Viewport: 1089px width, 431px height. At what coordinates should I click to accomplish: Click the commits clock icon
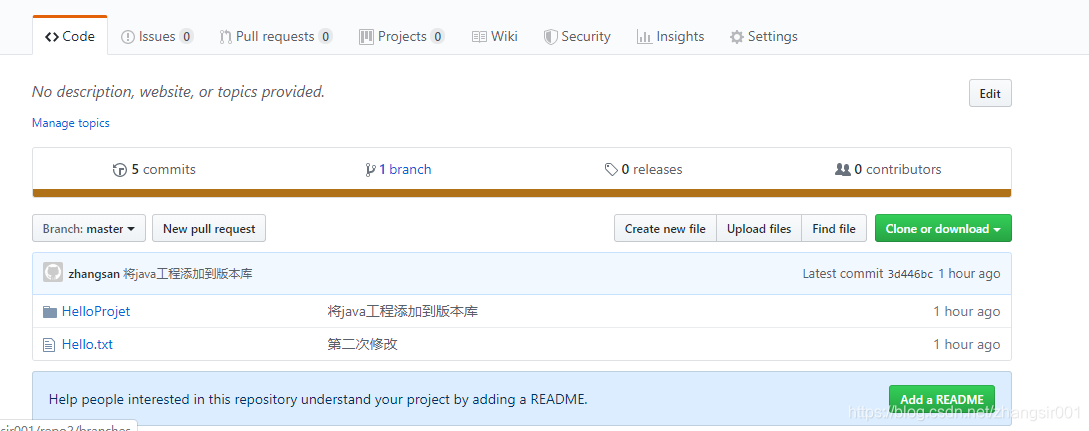tap(119, 169)
